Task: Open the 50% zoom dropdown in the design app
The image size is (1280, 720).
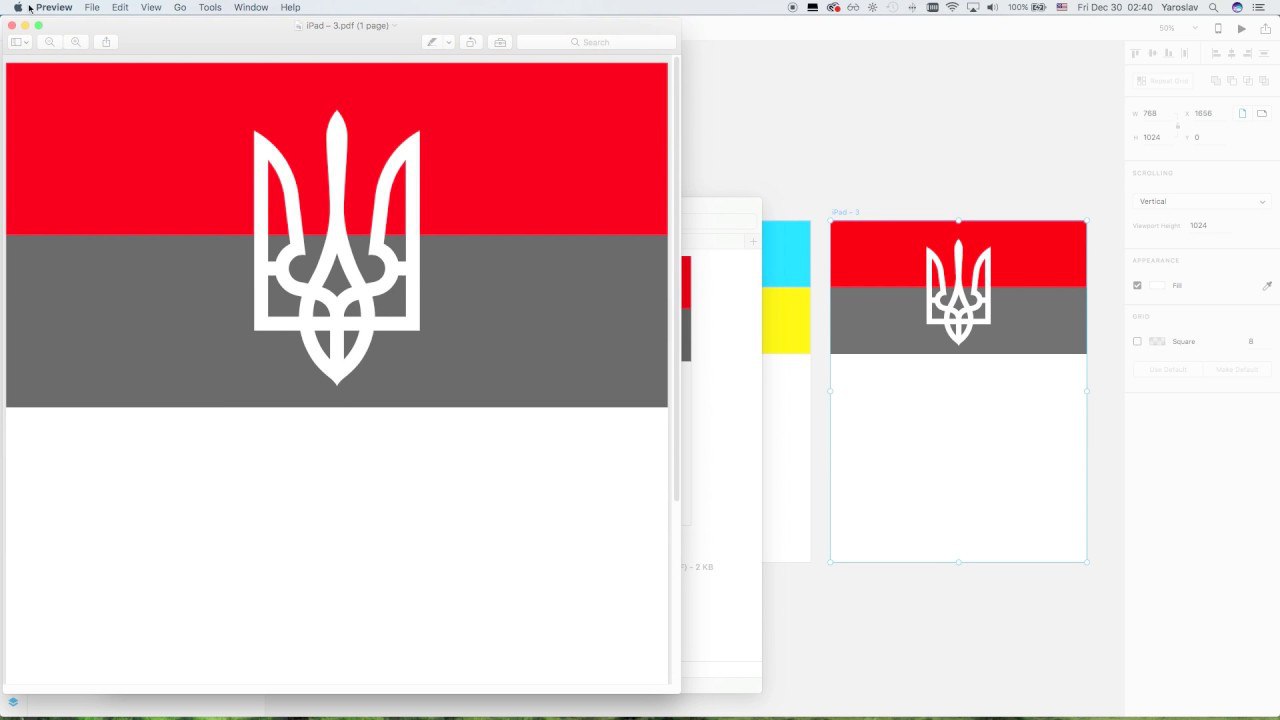Action: (1178, 28)
